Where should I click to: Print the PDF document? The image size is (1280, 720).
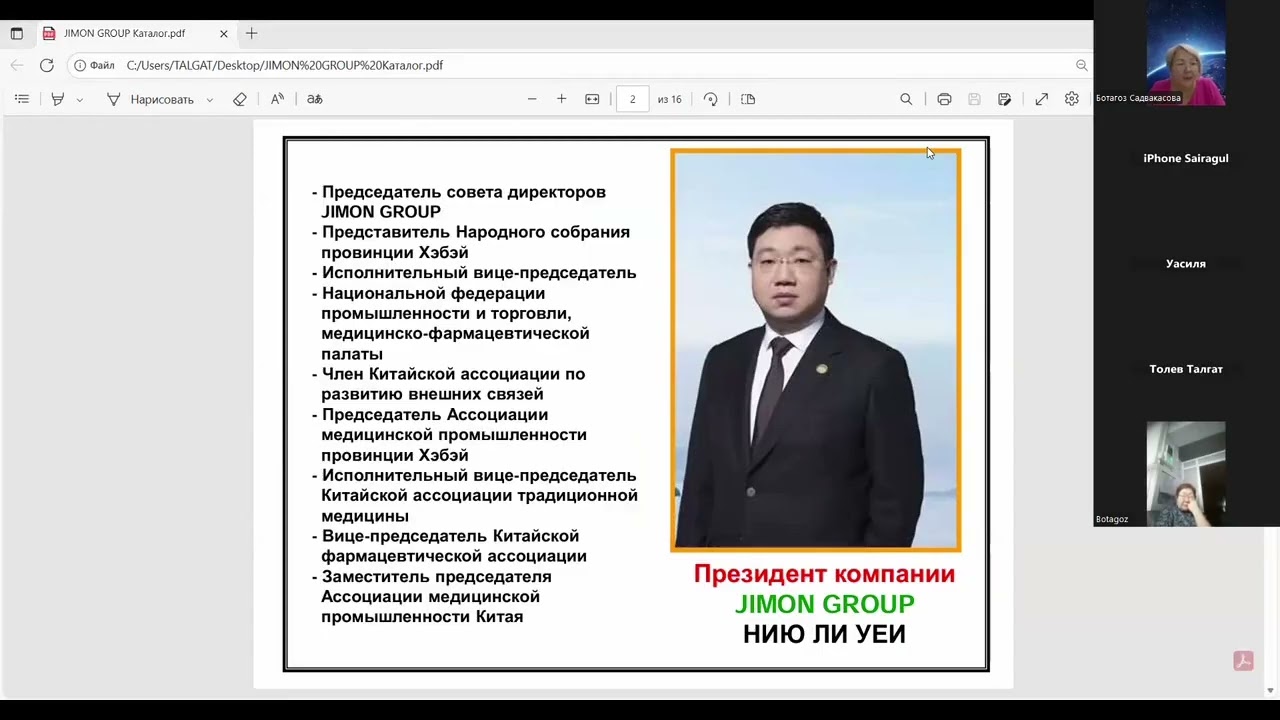coord(944,99)
